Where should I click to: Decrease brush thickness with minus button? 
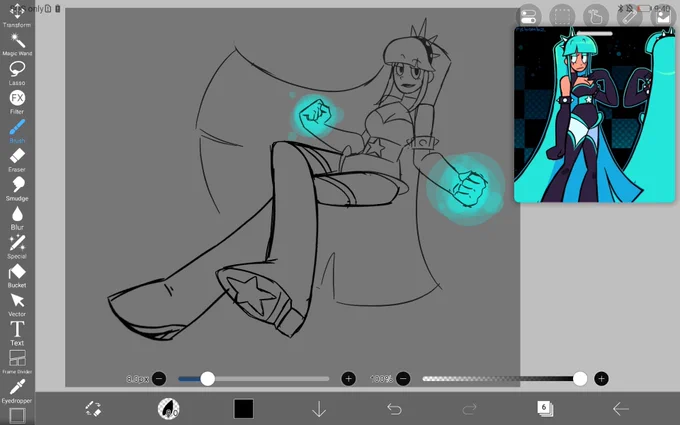(159, 379)
